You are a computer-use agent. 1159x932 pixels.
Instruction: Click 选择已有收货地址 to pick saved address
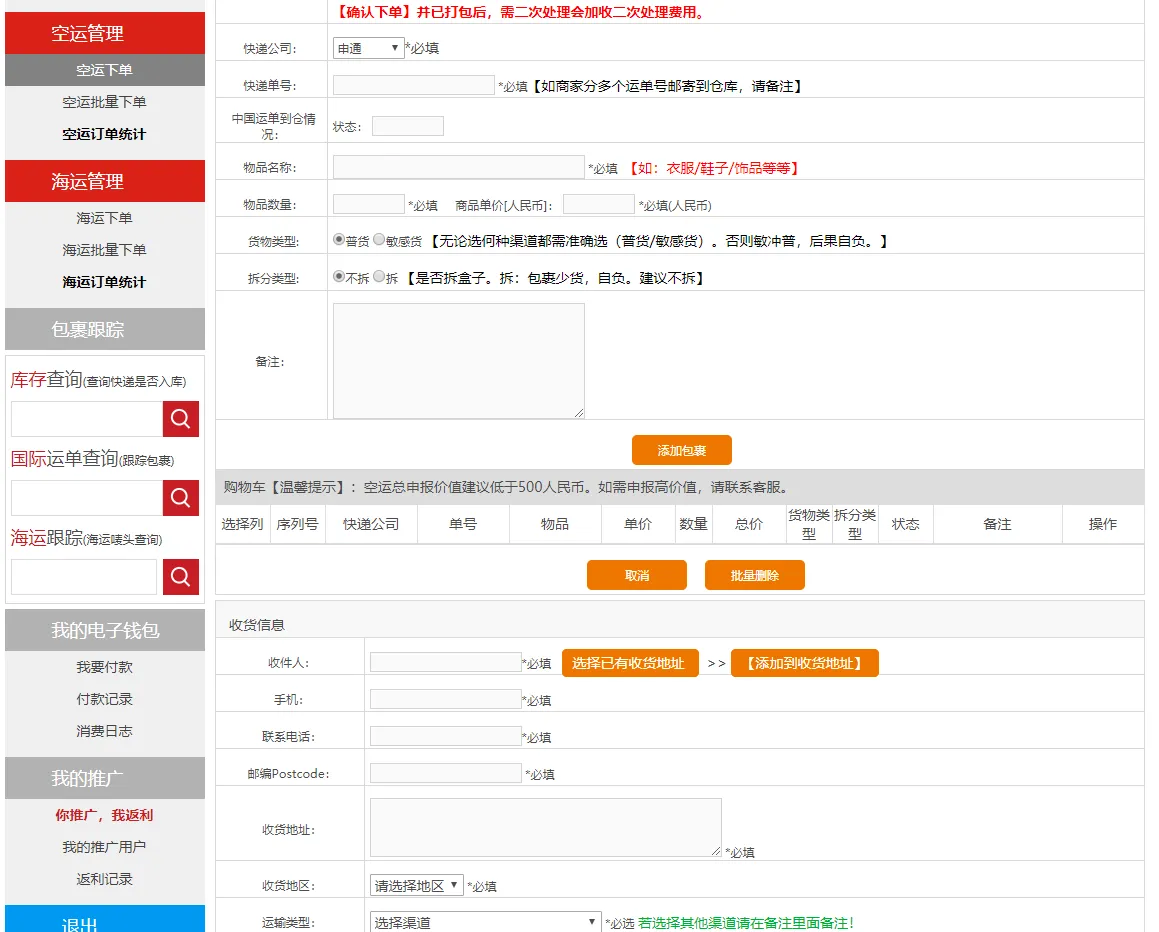coord(629,662)
